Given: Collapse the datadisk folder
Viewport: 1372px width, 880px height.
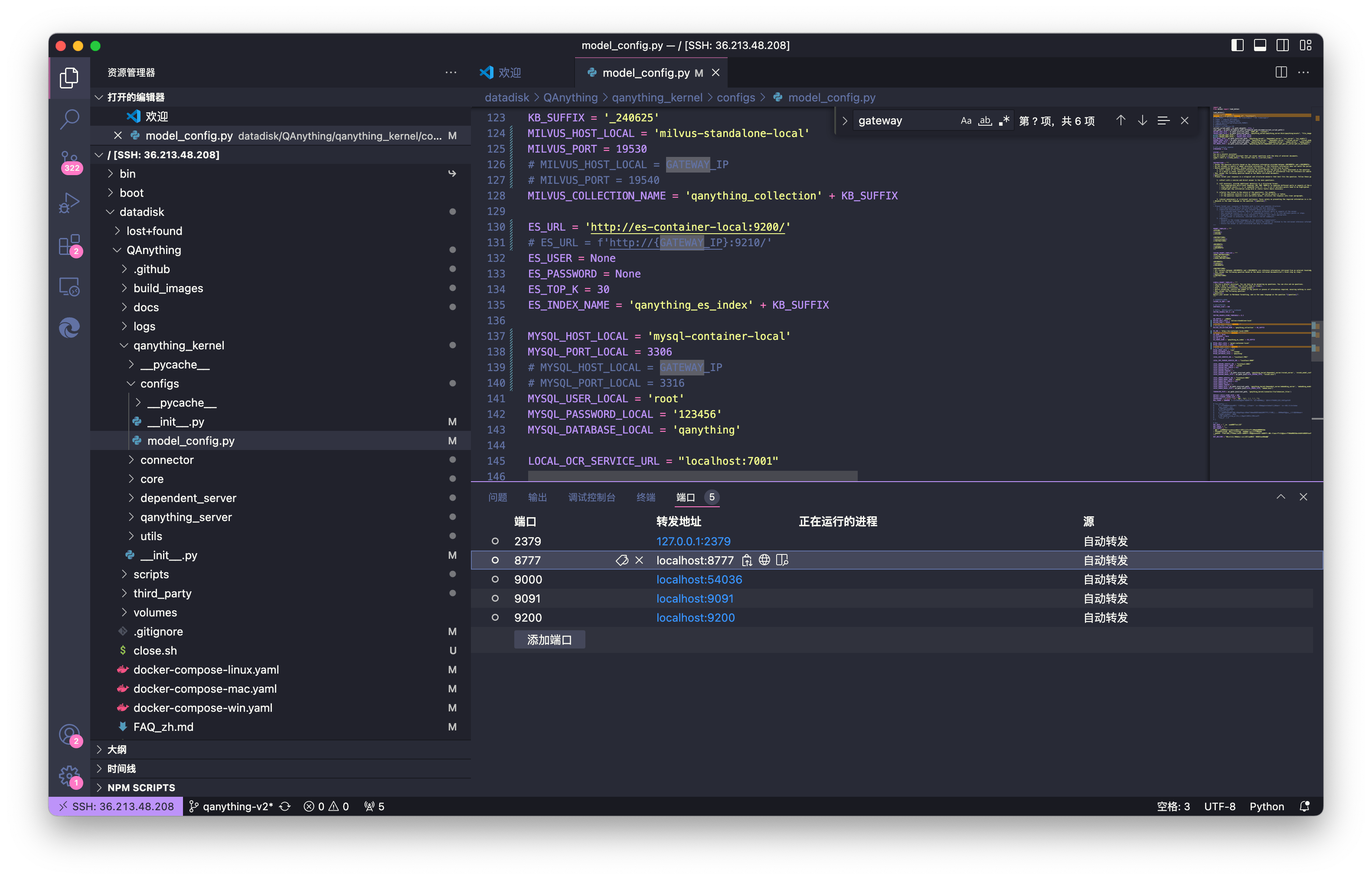Looking at the screenshot, I should (x=110, y=212).
